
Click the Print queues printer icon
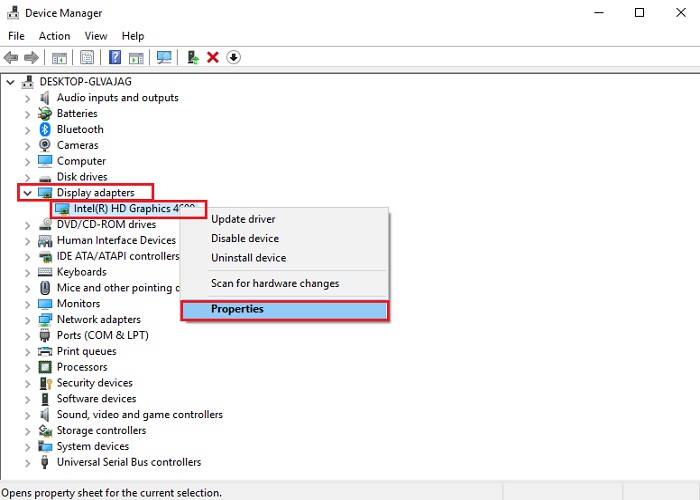[x=45, y=351]
